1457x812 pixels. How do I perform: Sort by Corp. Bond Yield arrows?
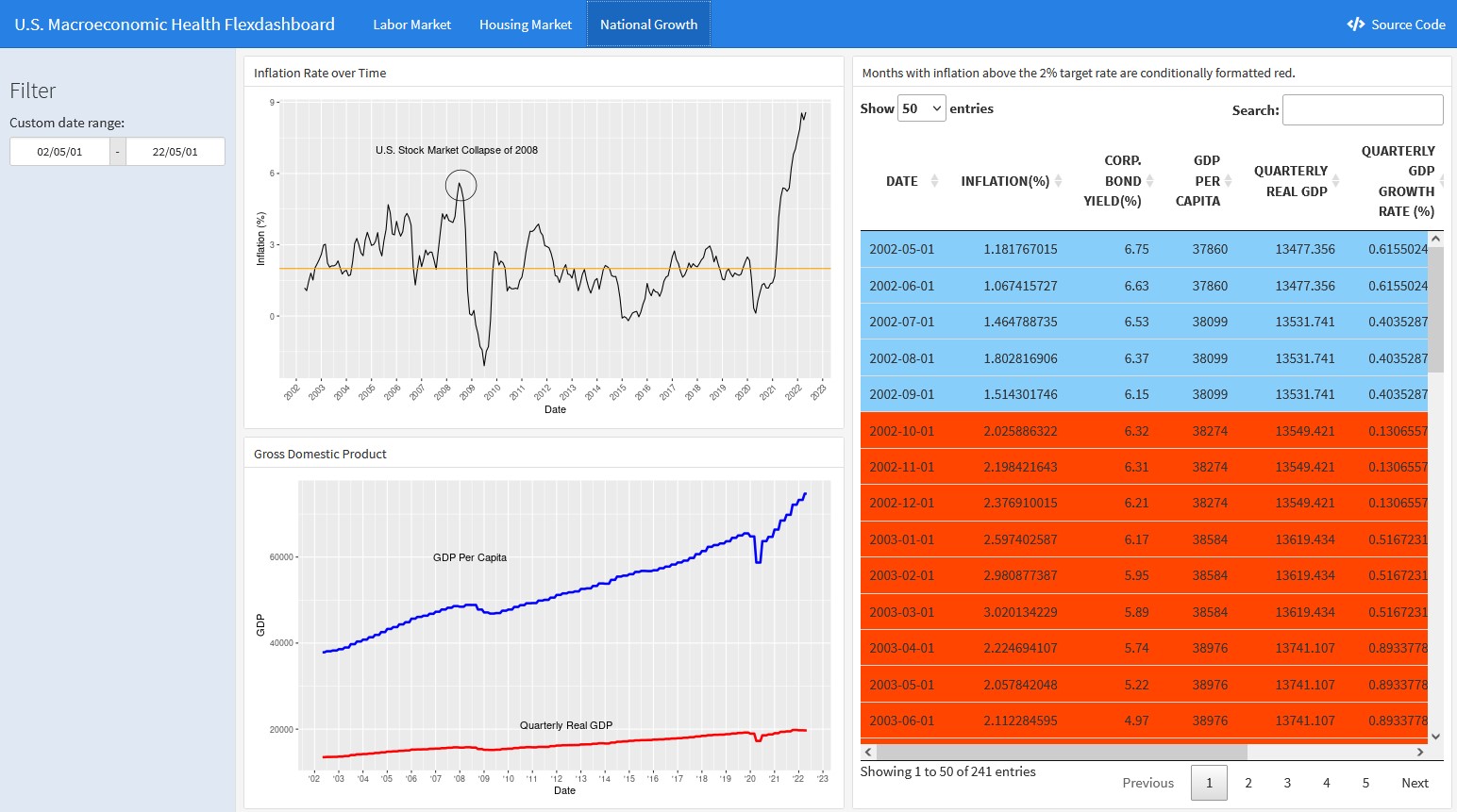click(1149, 181)
